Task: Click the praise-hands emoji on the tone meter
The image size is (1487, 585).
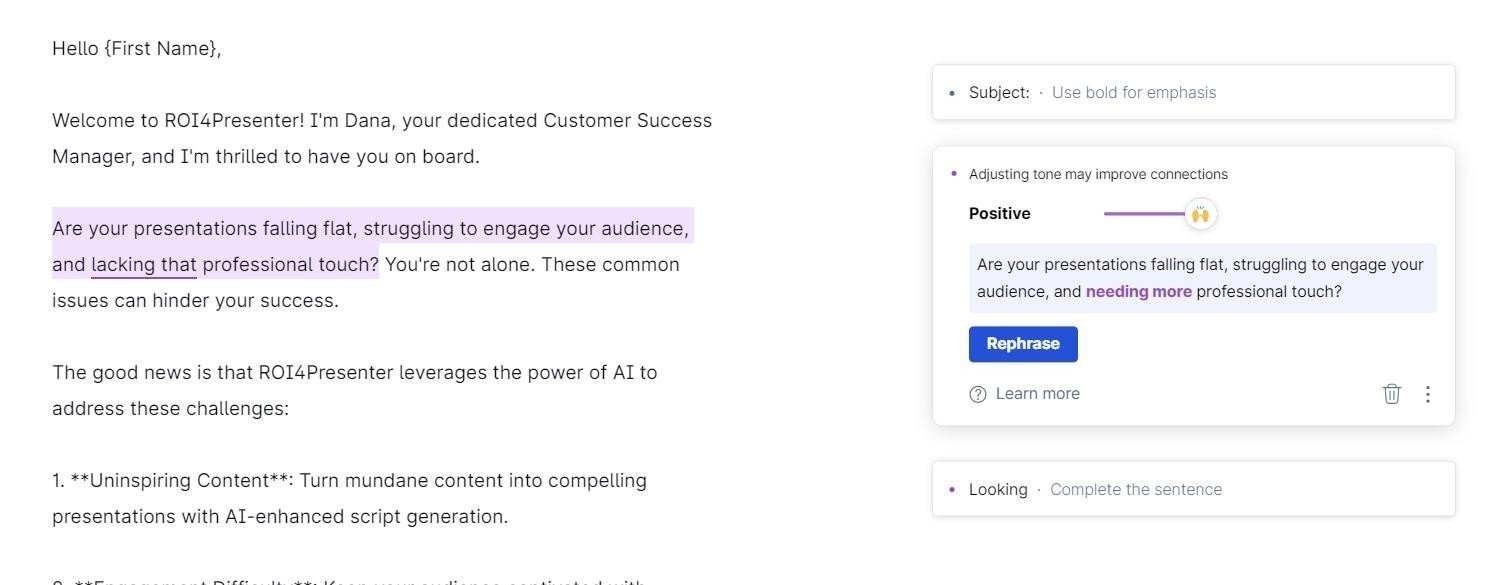Action: [1200, 213]
